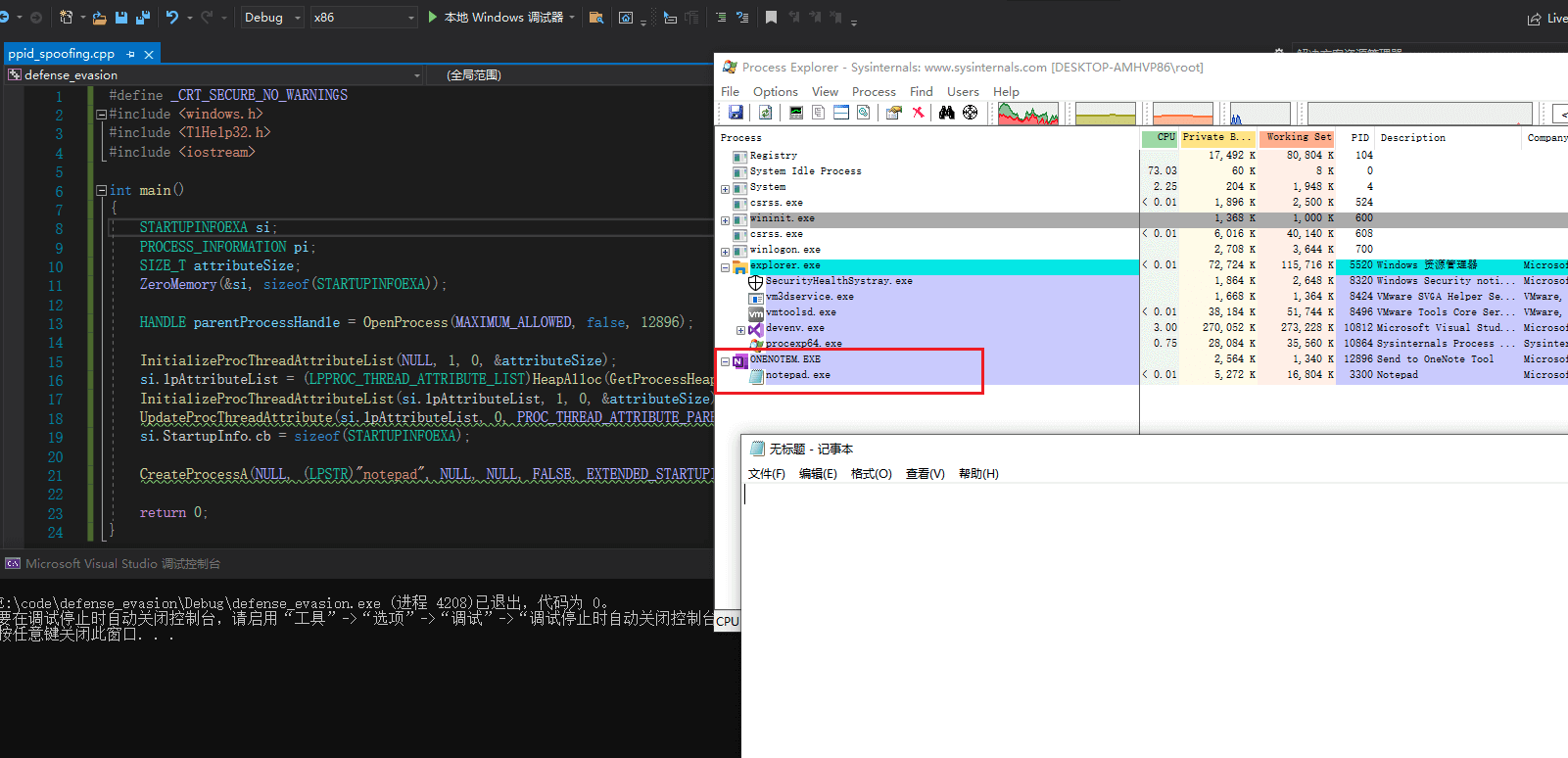Click binoculars Find Handle icon
The height and width of the screenshot is (758, 1568).
(947, 113)
